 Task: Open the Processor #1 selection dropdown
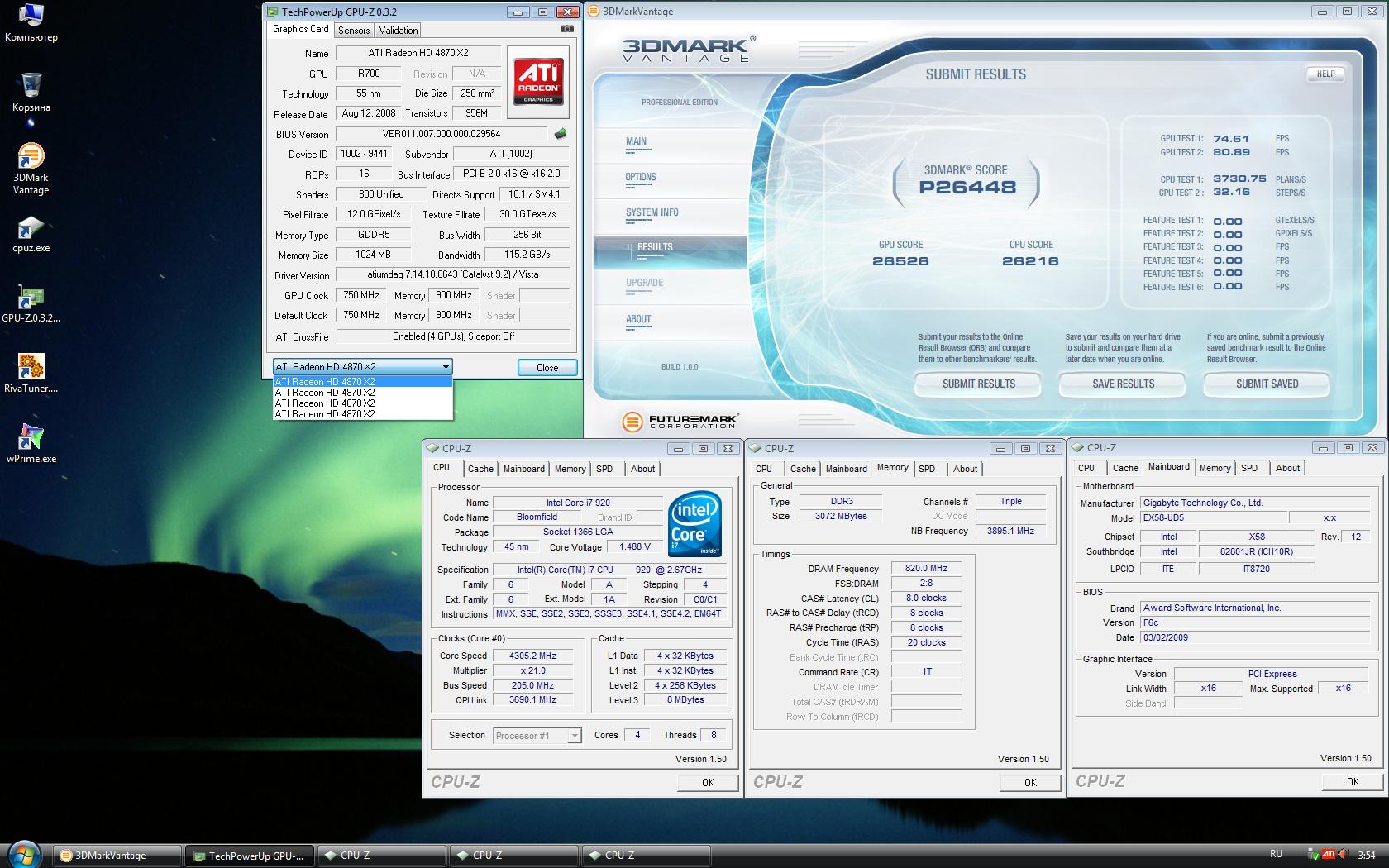tap(537, 736)
